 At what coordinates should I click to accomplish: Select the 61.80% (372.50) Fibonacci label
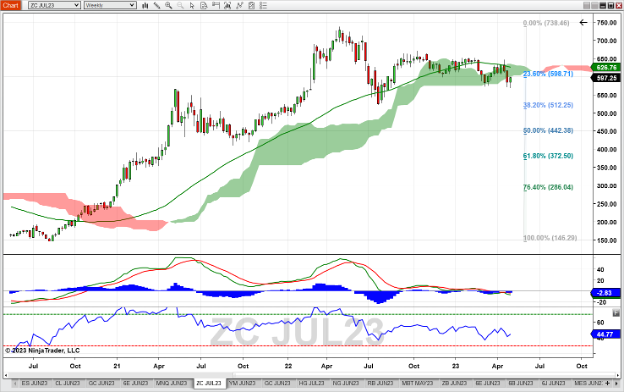(548, 156)
